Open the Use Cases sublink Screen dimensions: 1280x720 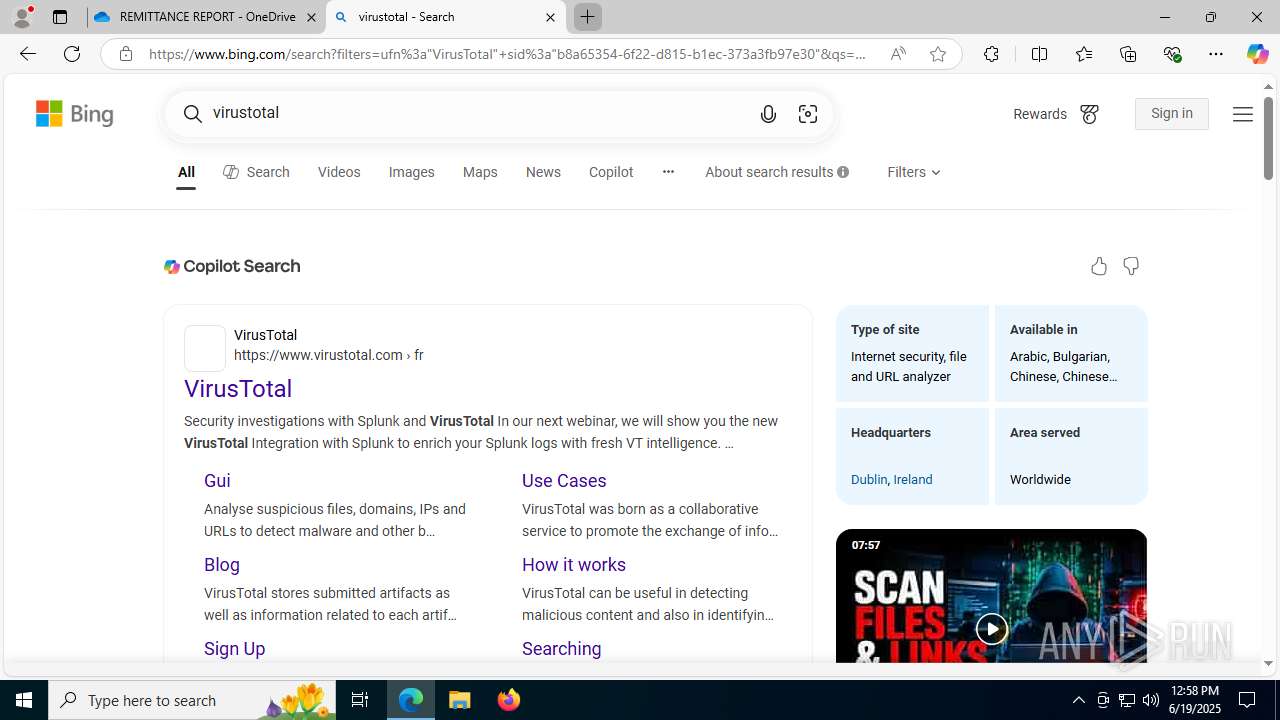[x=564, y=481]
